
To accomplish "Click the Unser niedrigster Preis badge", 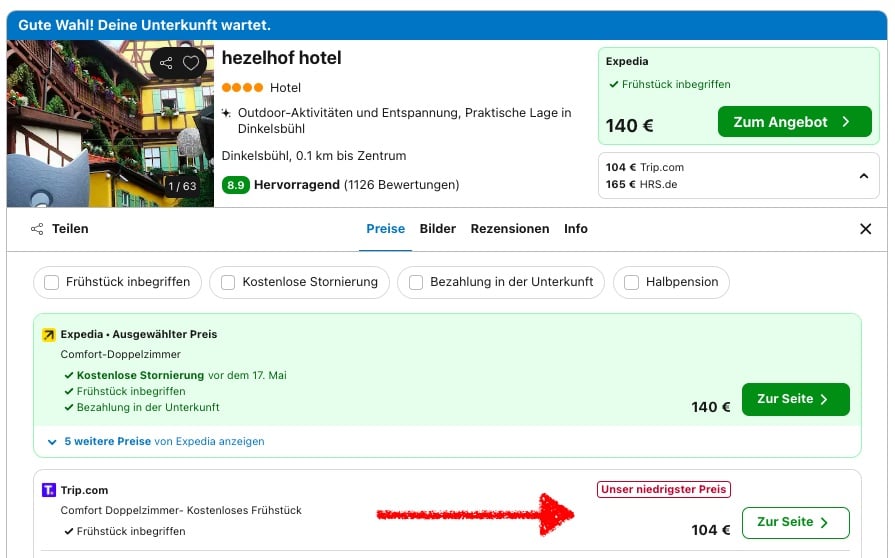I will [664, 490].
